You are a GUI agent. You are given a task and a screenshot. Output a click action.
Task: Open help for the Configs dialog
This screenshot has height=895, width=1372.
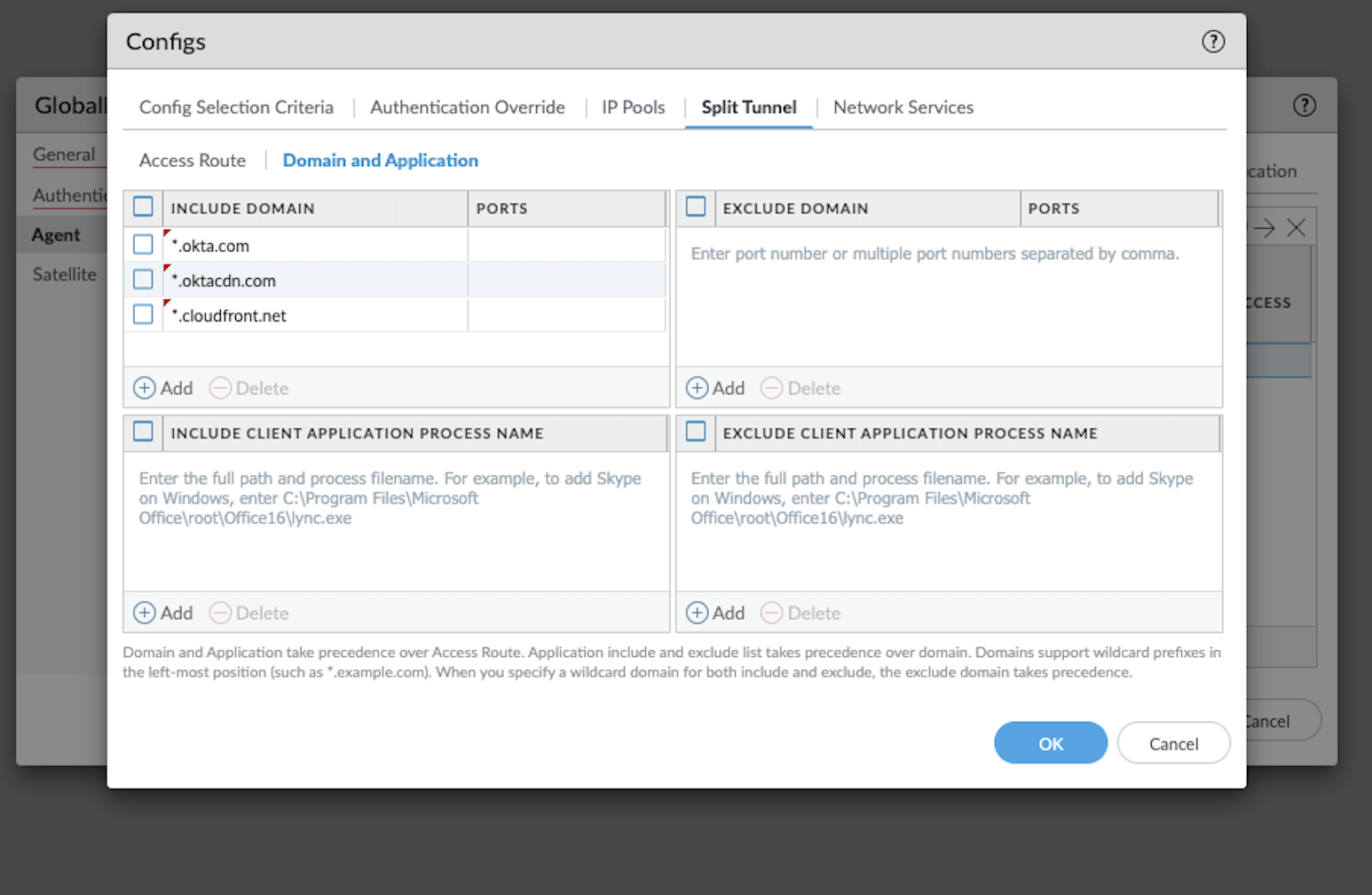tap(1212, 42)
